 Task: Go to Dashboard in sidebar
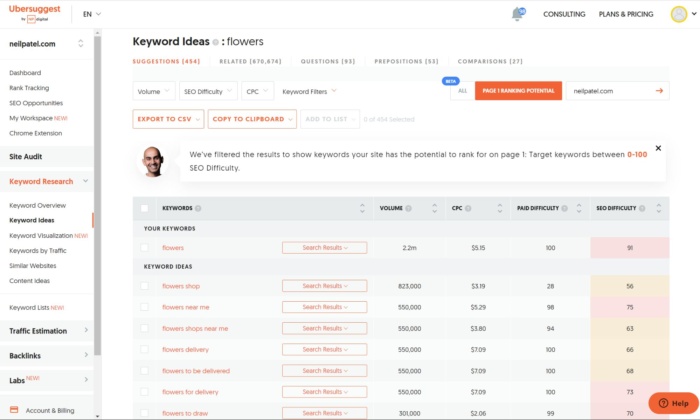tap(25, 73)
